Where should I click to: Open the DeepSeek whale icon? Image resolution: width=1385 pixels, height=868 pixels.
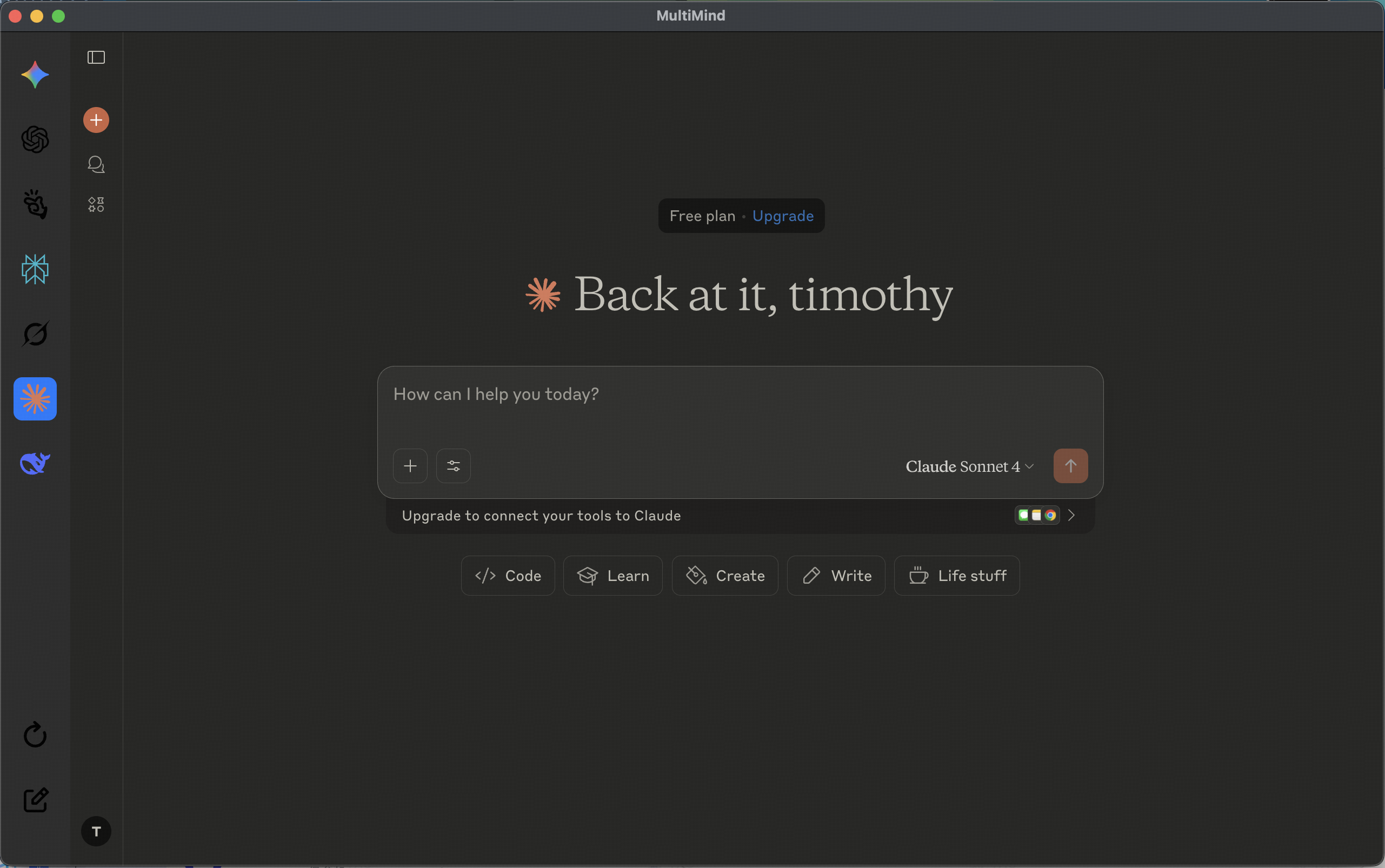[35, 463]
